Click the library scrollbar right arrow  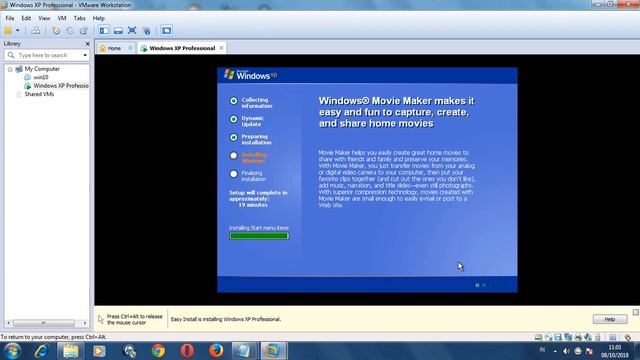pyautogui.click(x=84, y=323)
